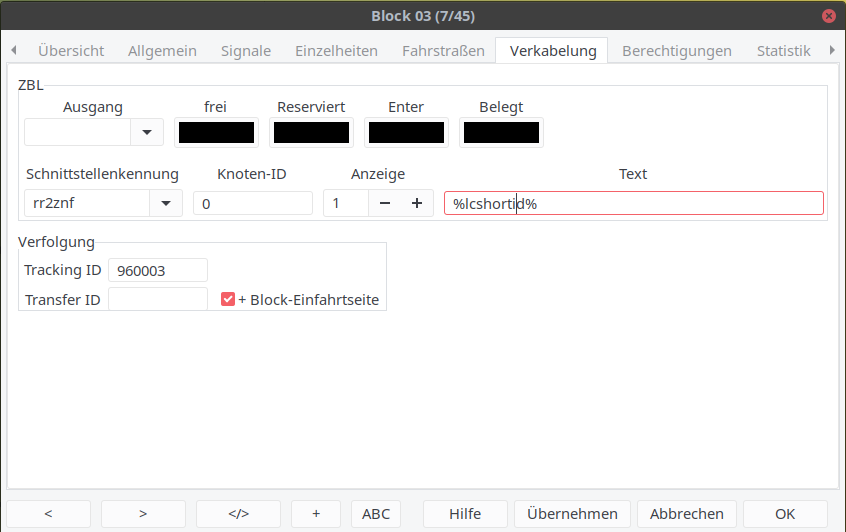
Task: Click the + button in bottom bar
Action: tap(316, 514)
